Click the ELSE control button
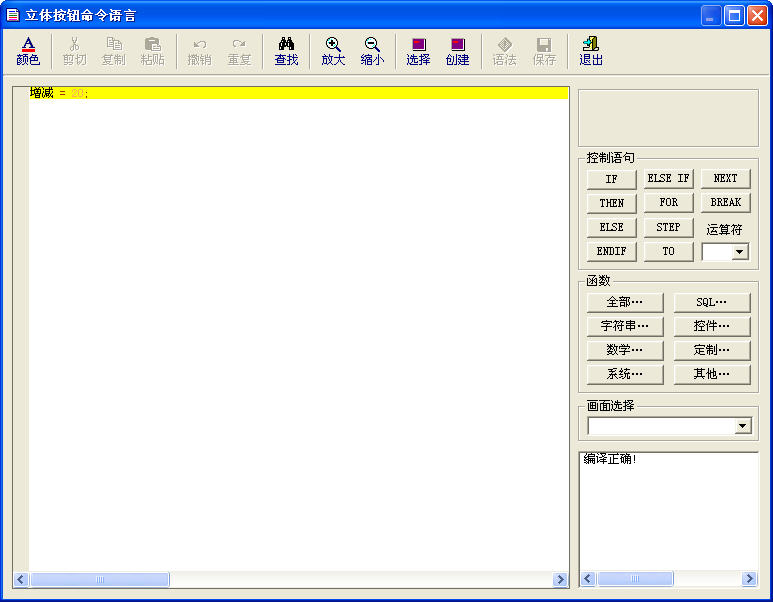Screen dimensions: 773x602 pyautogui.click(x=611, y=227)
